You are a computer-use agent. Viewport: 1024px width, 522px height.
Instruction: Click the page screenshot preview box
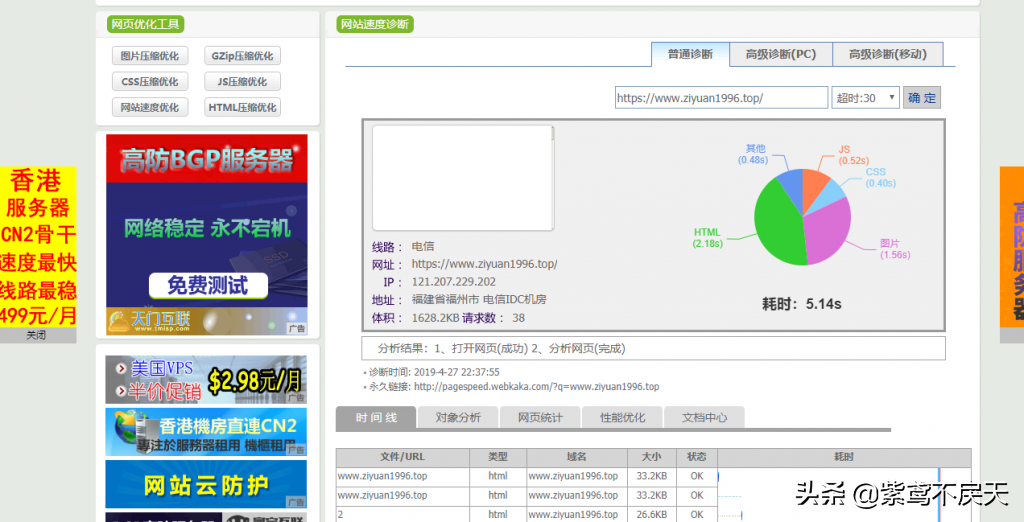(462, 178)
